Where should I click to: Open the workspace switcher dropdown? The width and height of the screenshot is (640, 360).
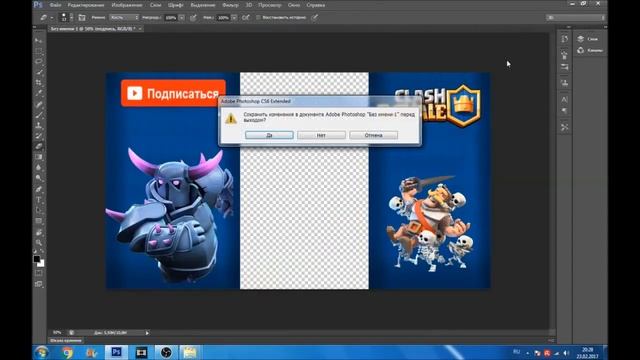[576, 18]
